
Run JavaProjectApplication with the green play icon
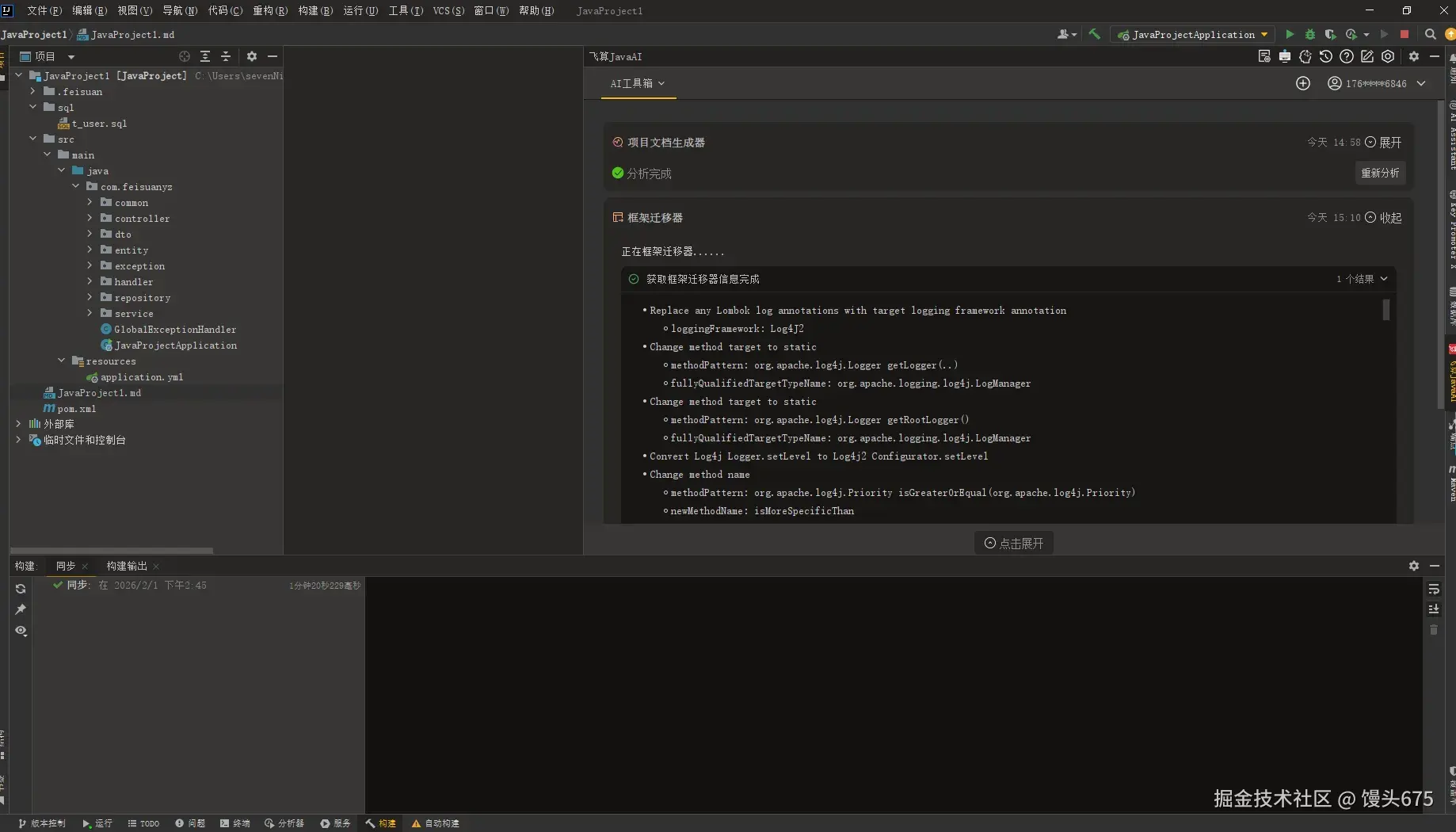tap(1290, 34)
